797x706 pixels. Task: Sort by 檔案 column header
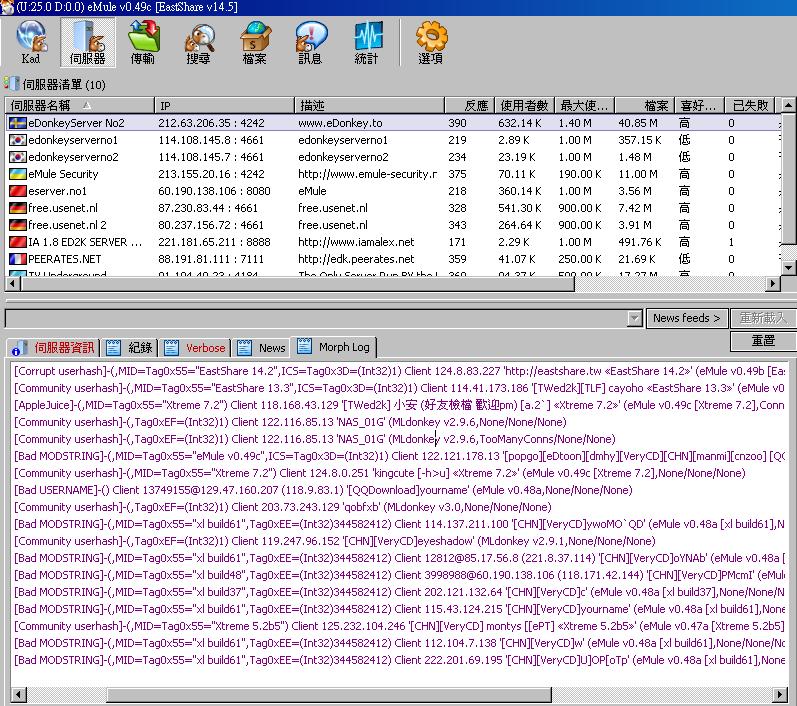pos(644,106)
